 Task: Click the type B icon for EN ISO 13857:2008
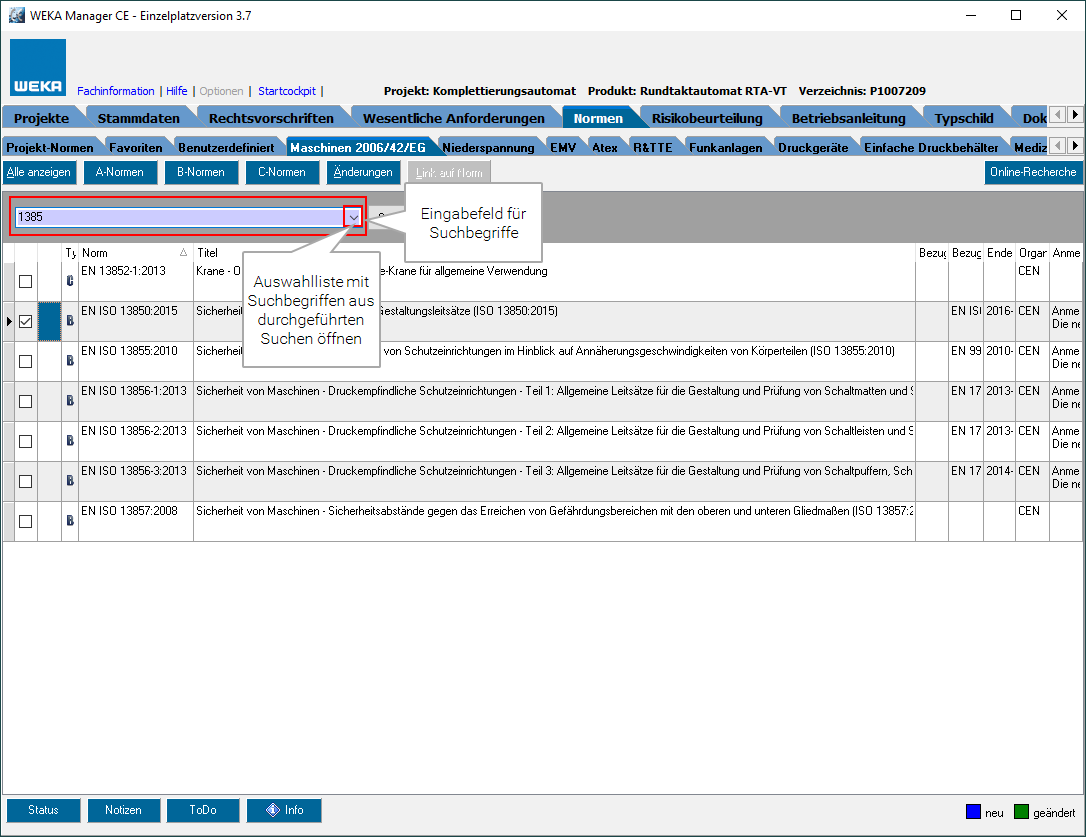tap(70, 521)
